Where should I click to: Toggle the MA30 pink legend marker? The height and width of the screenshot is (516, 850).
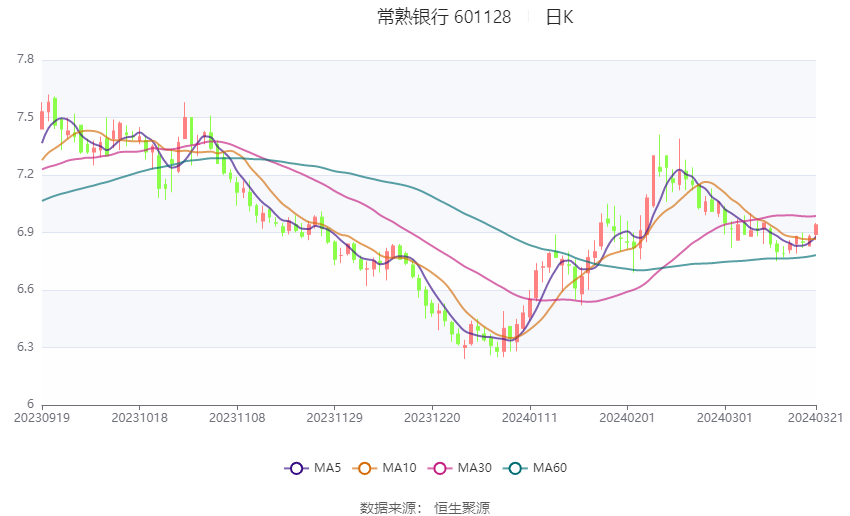(440, 468)
